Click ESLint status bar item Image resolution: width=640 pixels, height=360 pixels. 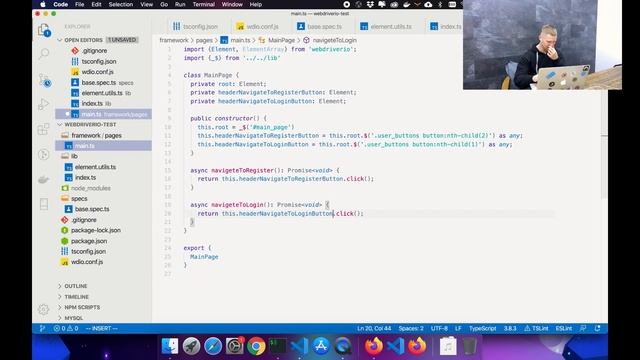pyautogui.click(x=564, y=328)
